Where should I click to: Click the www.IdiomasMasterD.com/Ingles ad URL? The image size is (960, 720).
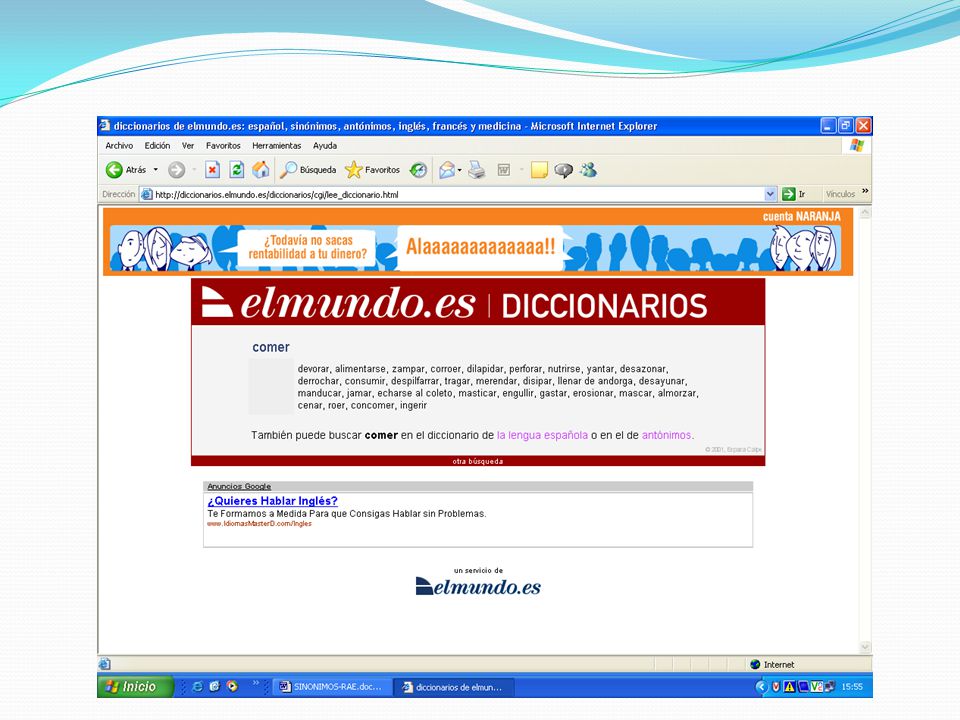click(x=259, y=523)
